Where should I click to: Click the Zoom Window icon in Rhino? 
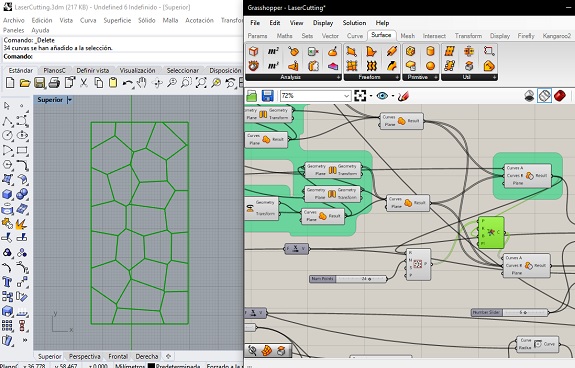click(186, 83)
